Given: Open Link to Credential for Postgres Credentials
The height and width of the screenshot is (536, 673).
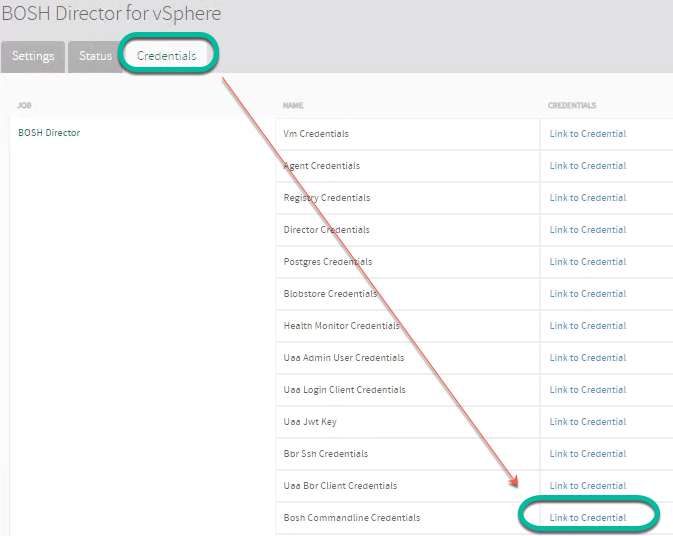Looking at the screenshot, I should point(587,262).
